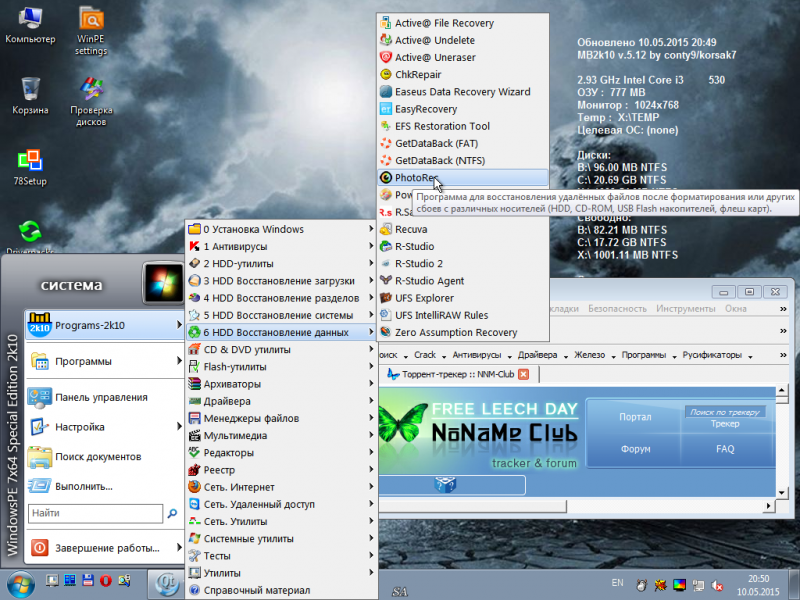Expand the 3 HDD Восстановление загрузки submenu
800x600 pixels.
point(282,281)
